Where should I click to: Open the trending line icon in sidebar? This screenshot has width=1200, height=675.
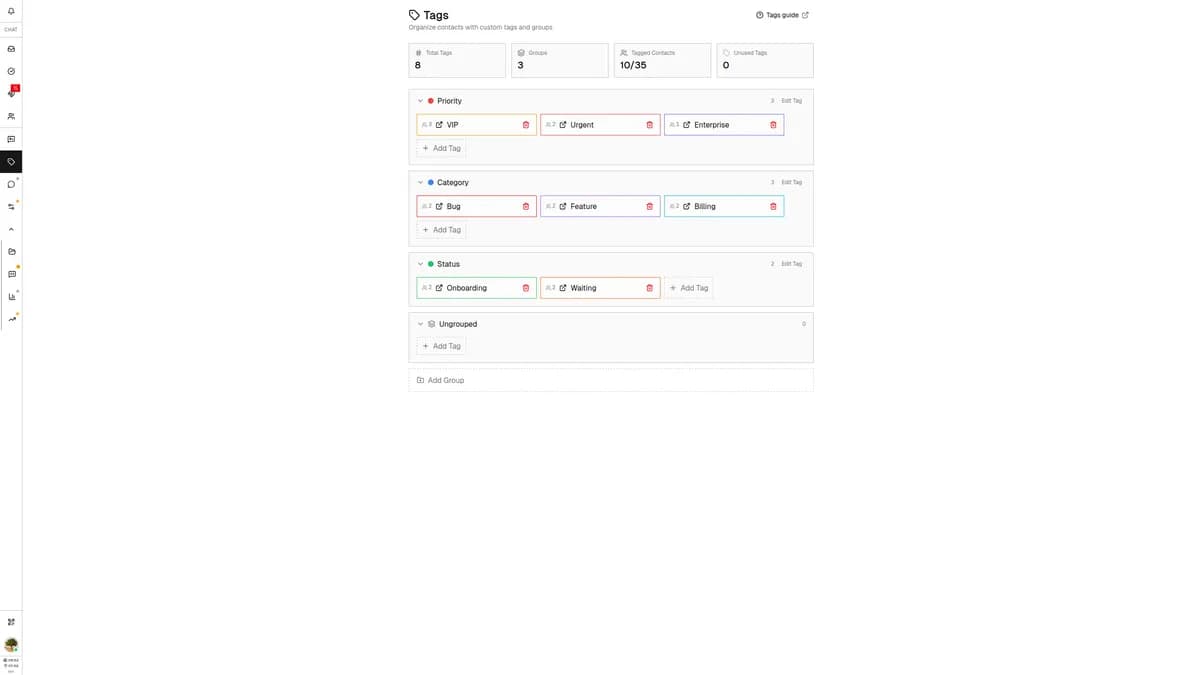[x=12, y=319]
